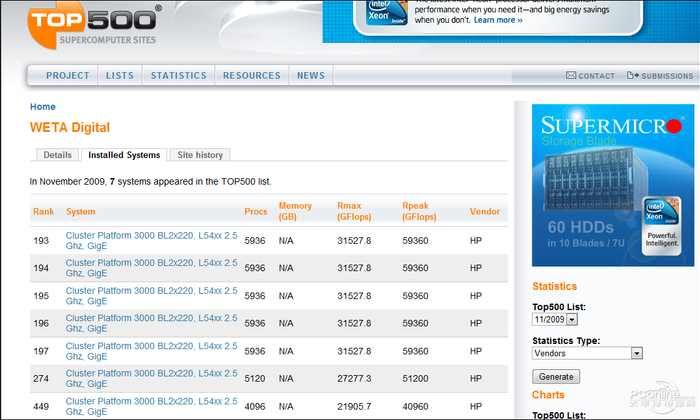Open the Statistics Type Vendors dropdown

(587, 353)
